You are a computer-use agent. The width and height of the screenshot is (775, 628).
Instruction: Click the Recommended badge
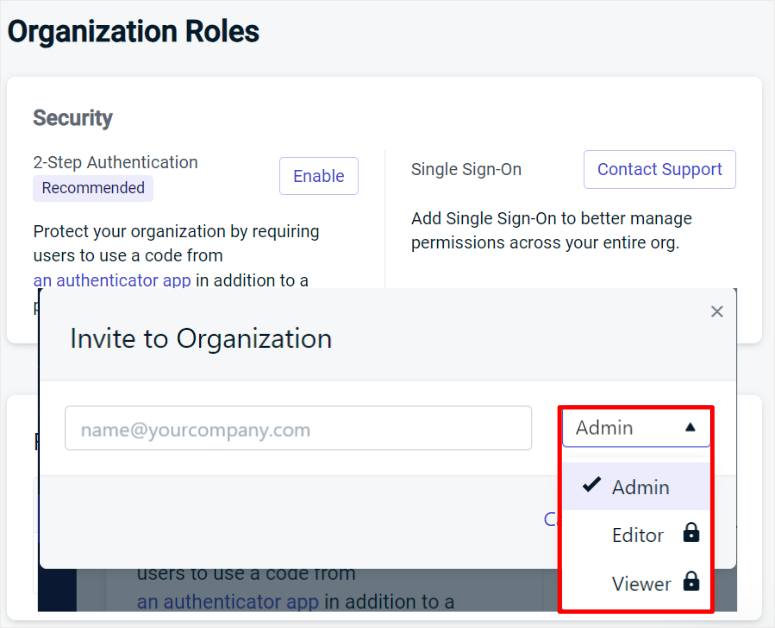[93, 188]
